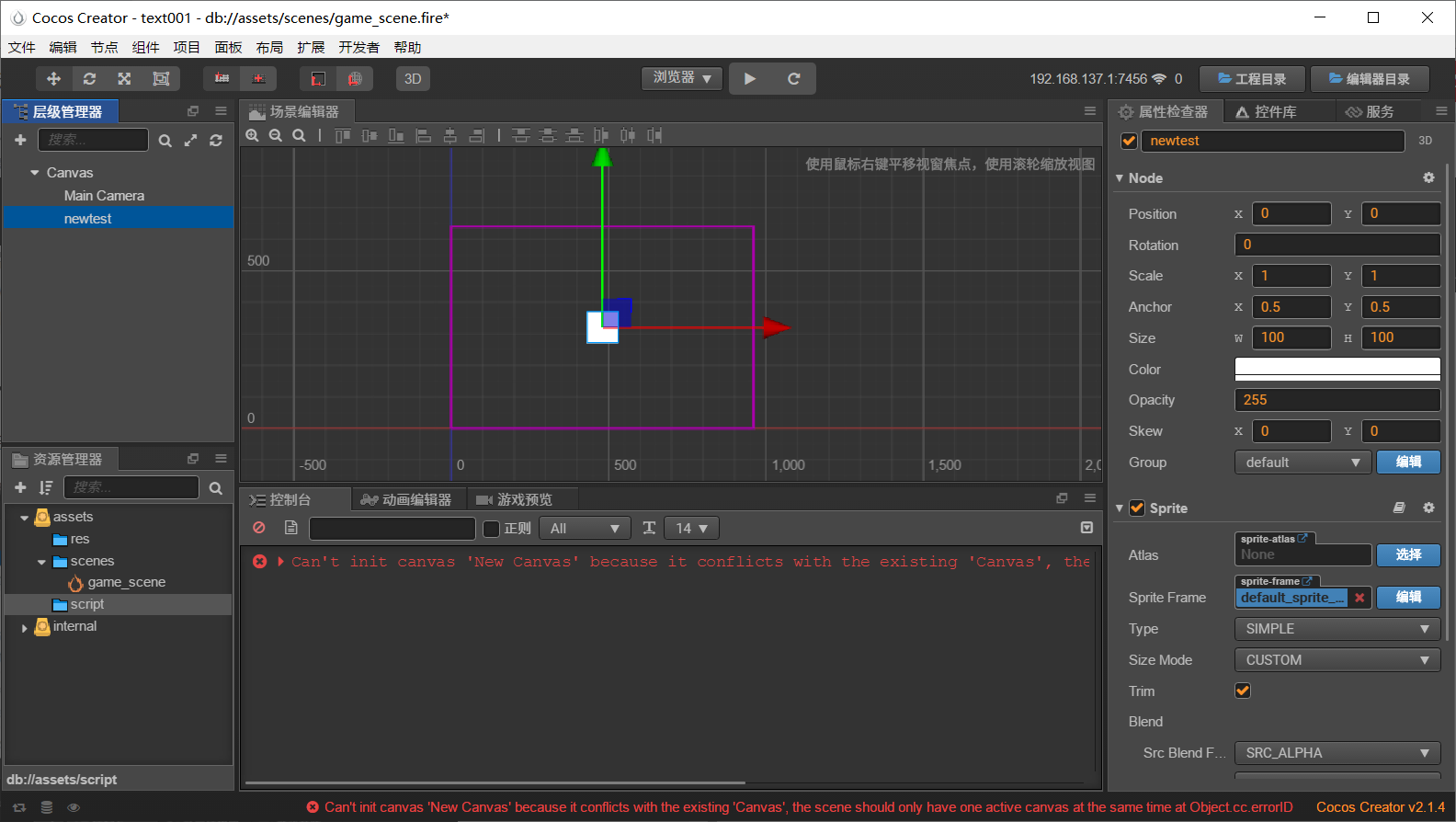Open the preview platform 浏览器 dropdown

coord(682,78)
